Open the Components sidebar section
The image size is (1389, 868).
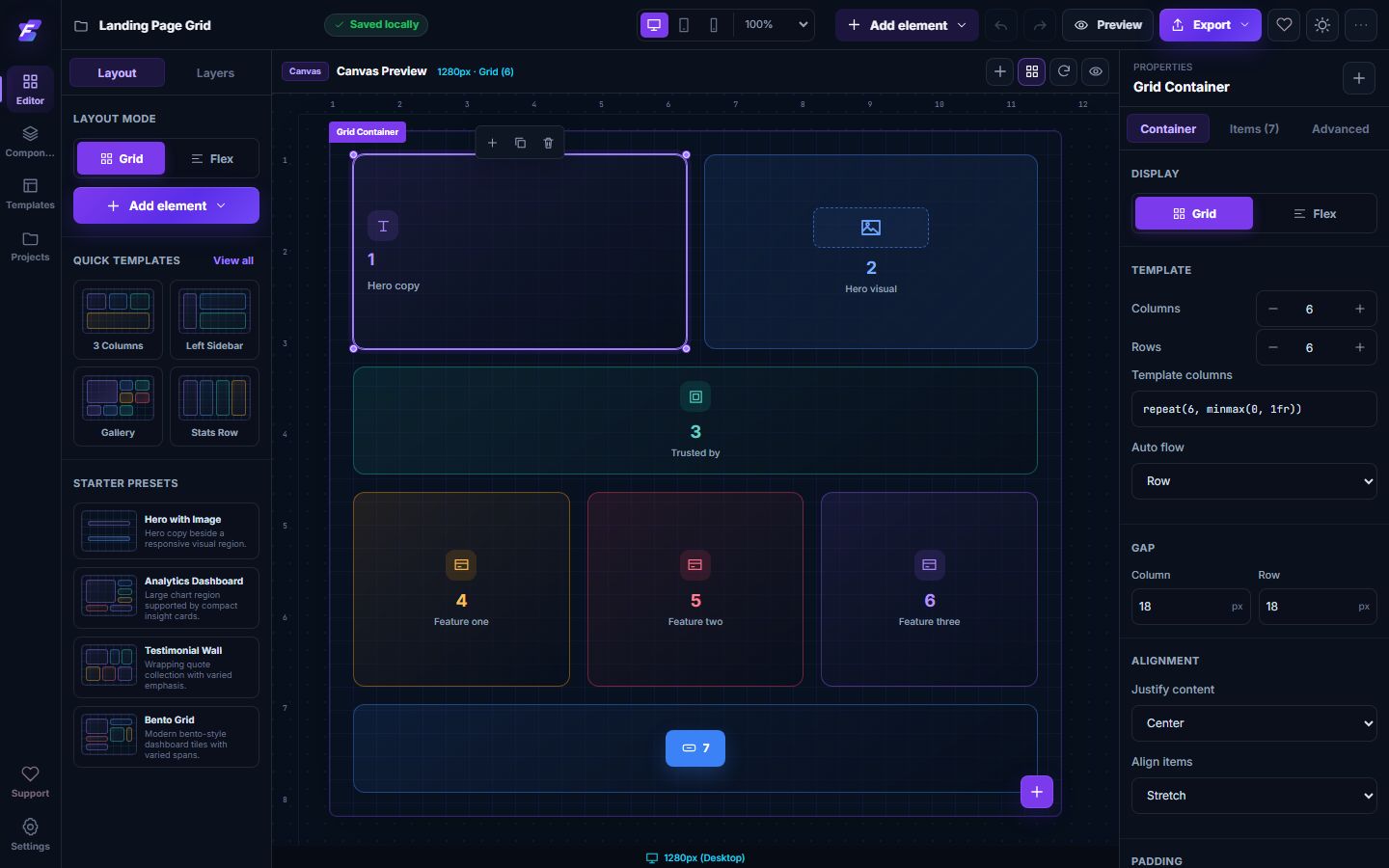[x=30, y=141]
